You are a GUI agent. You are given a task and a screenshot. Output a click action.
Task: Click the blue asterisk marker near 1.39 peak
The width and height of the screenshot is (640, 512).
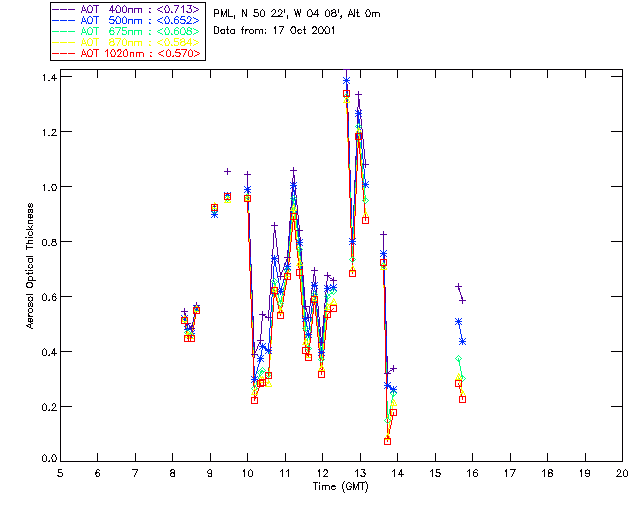point(347,81)
